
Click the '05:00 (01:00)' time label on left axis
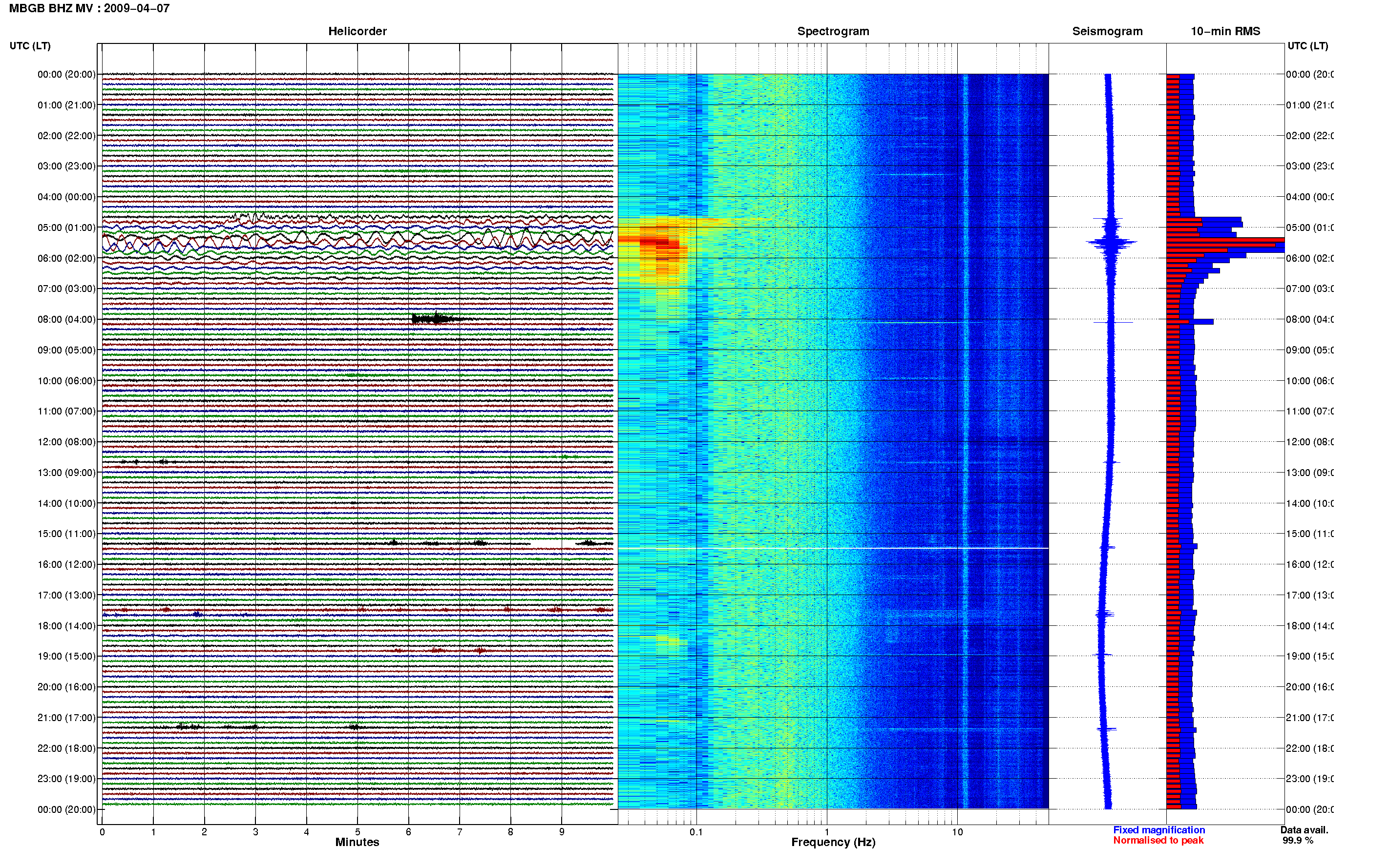click(66, 227)
